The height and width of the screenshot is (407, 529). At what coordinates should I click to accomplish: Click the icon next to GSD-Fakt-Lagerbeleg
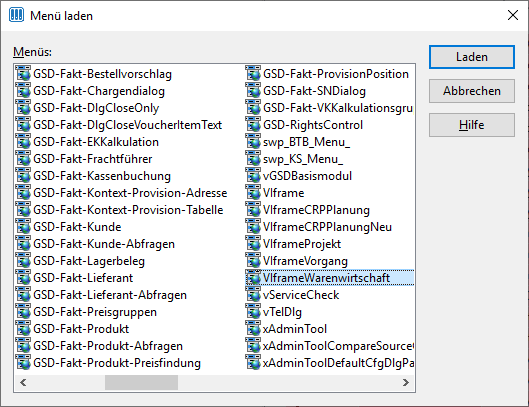point(23,261)
